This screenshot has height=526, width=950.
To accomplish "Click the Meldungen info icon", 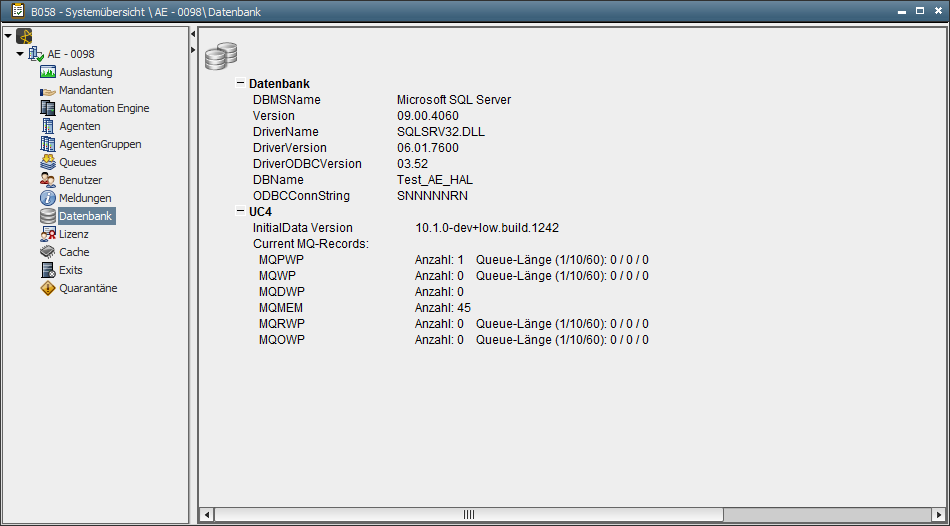I will coord(48,198).
